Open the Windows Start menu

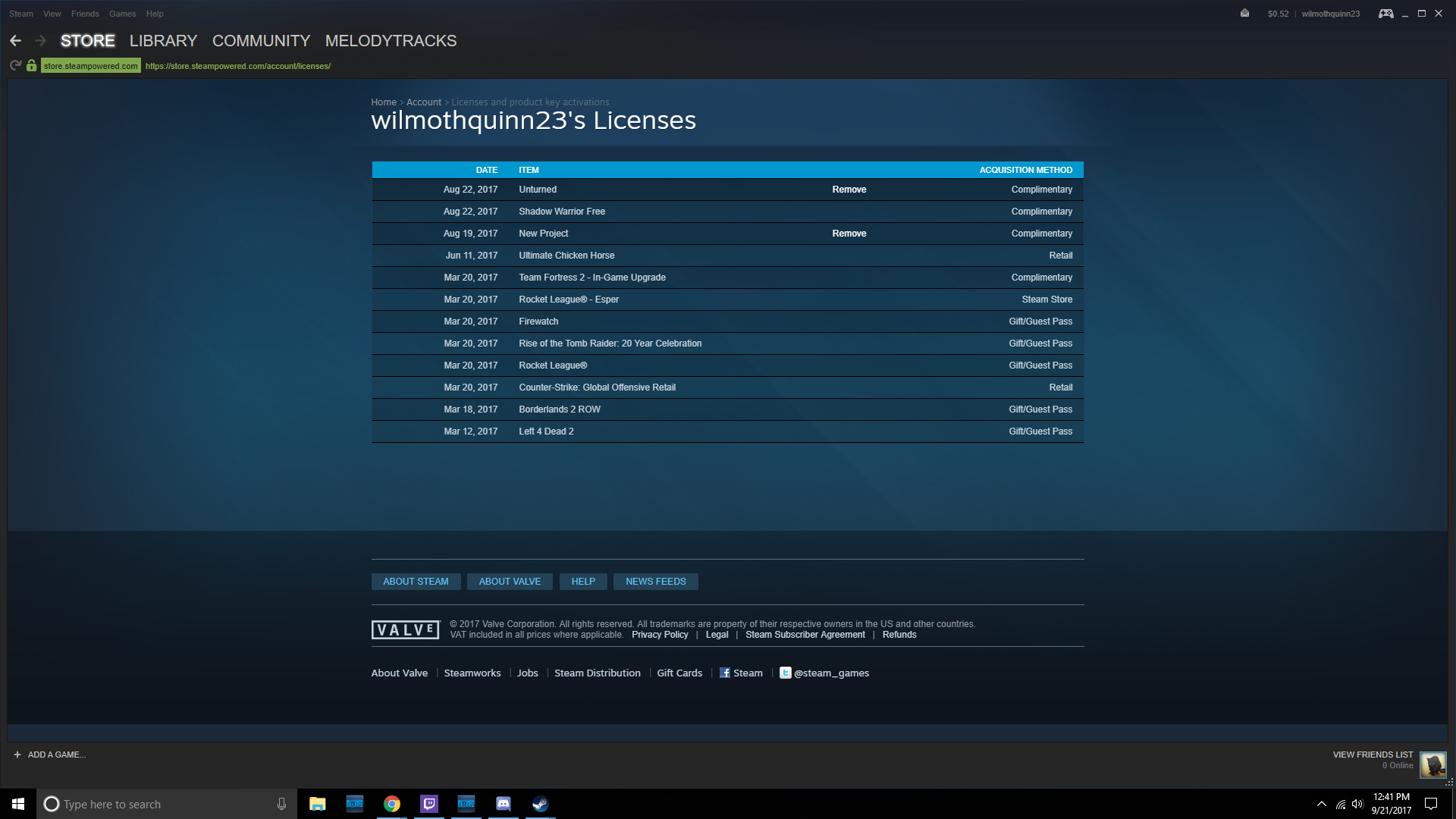tap(18, 804)
